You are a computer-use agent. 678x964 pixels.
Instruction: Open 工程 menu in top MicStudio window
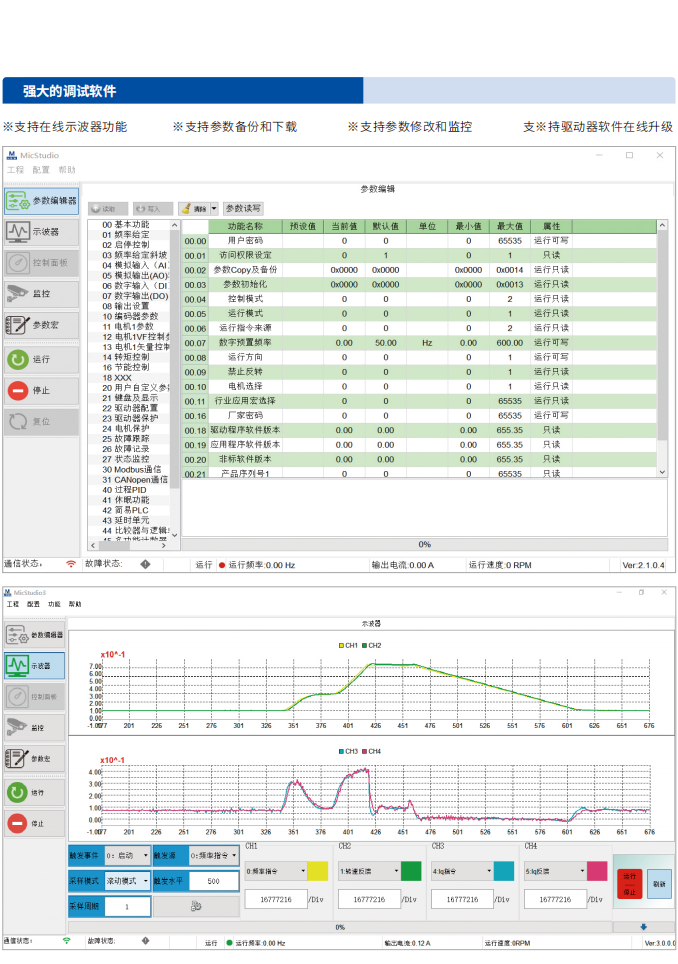pos(15,170)
